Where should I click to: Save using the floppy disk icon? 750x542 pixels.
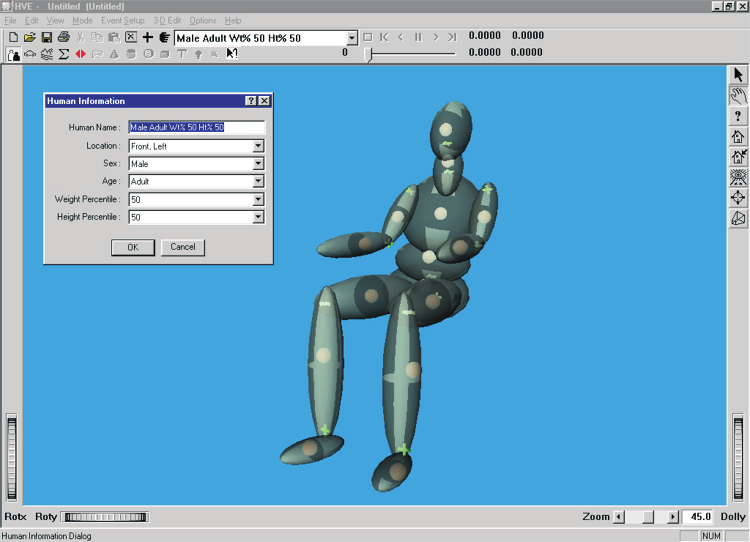tap(46, 37)
